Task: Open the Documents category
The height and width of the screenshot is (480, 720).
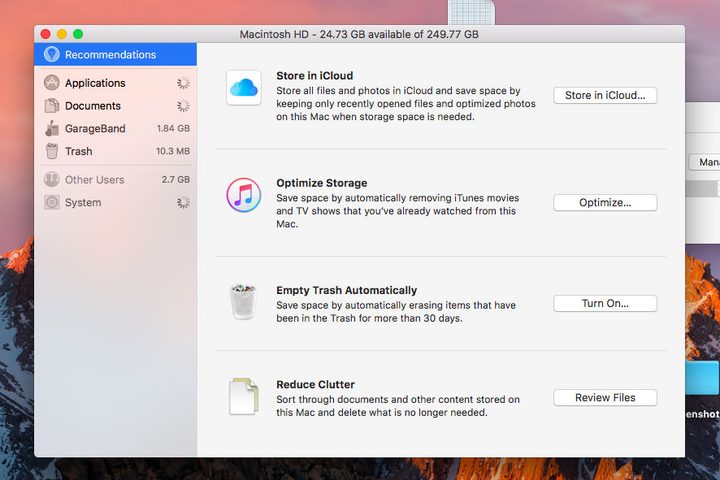Action: (115, 106)
